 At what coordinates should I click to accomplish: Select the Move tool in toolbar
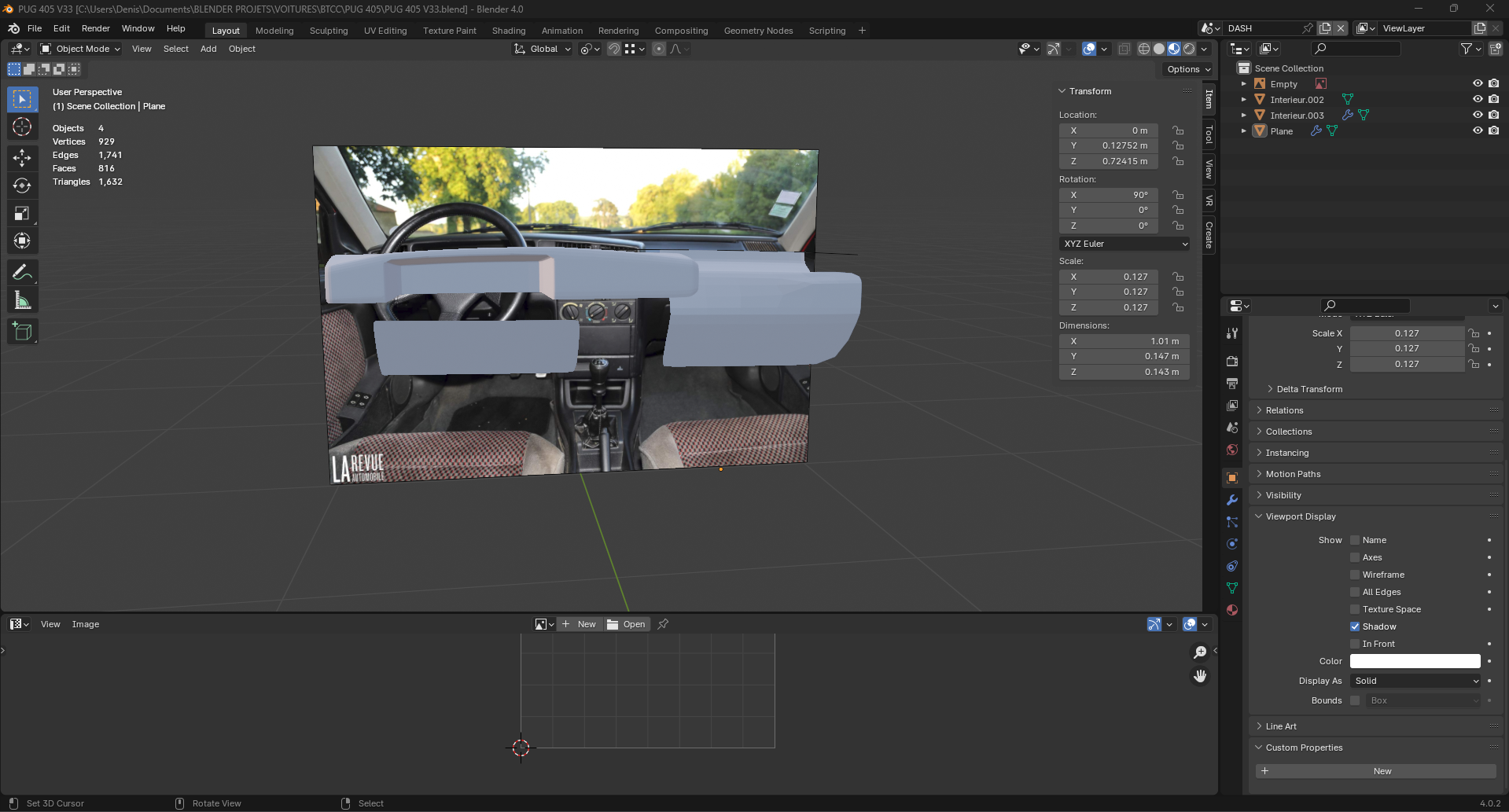click(22, 158)
